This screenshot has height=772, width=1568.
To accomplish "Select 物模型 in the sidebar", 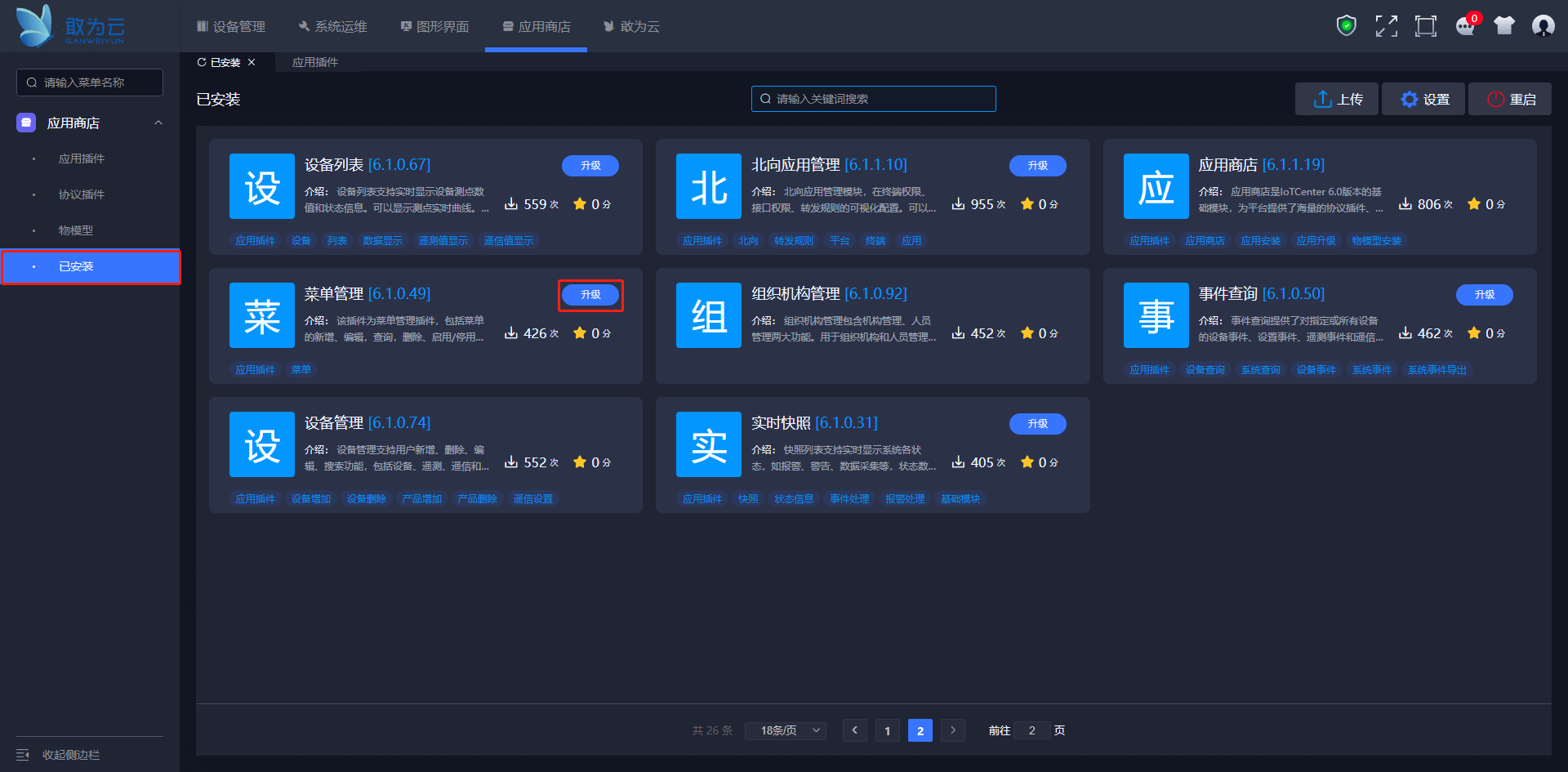I will coord(76,230).
